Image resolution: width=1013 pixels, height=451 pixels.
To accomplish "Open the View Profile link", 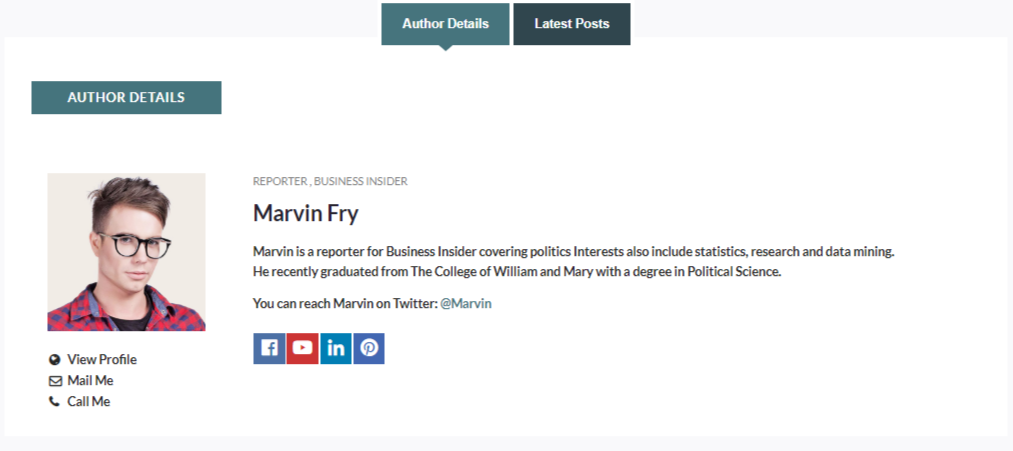I will pyautogui.click(x=102, y=360).
